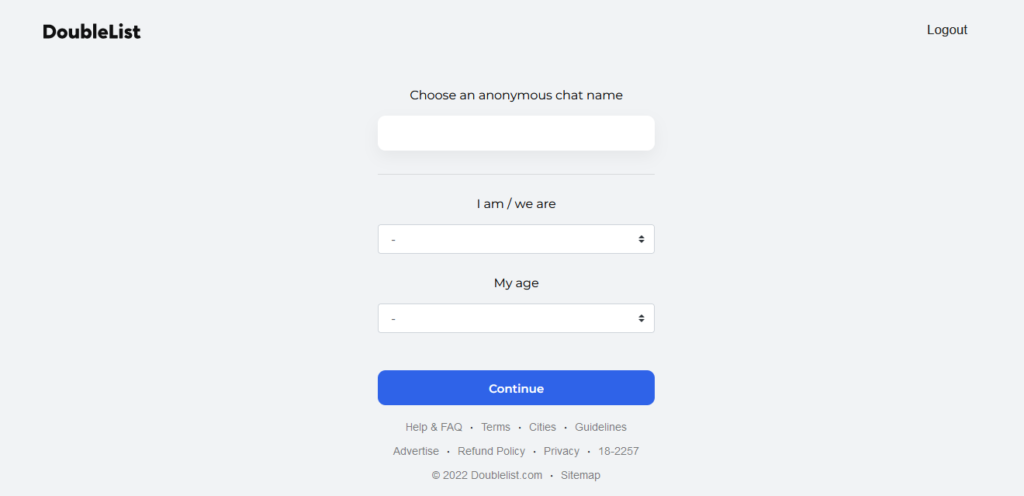Open the Privacy footer link
1024x496 pixels.
pos(561,451)
